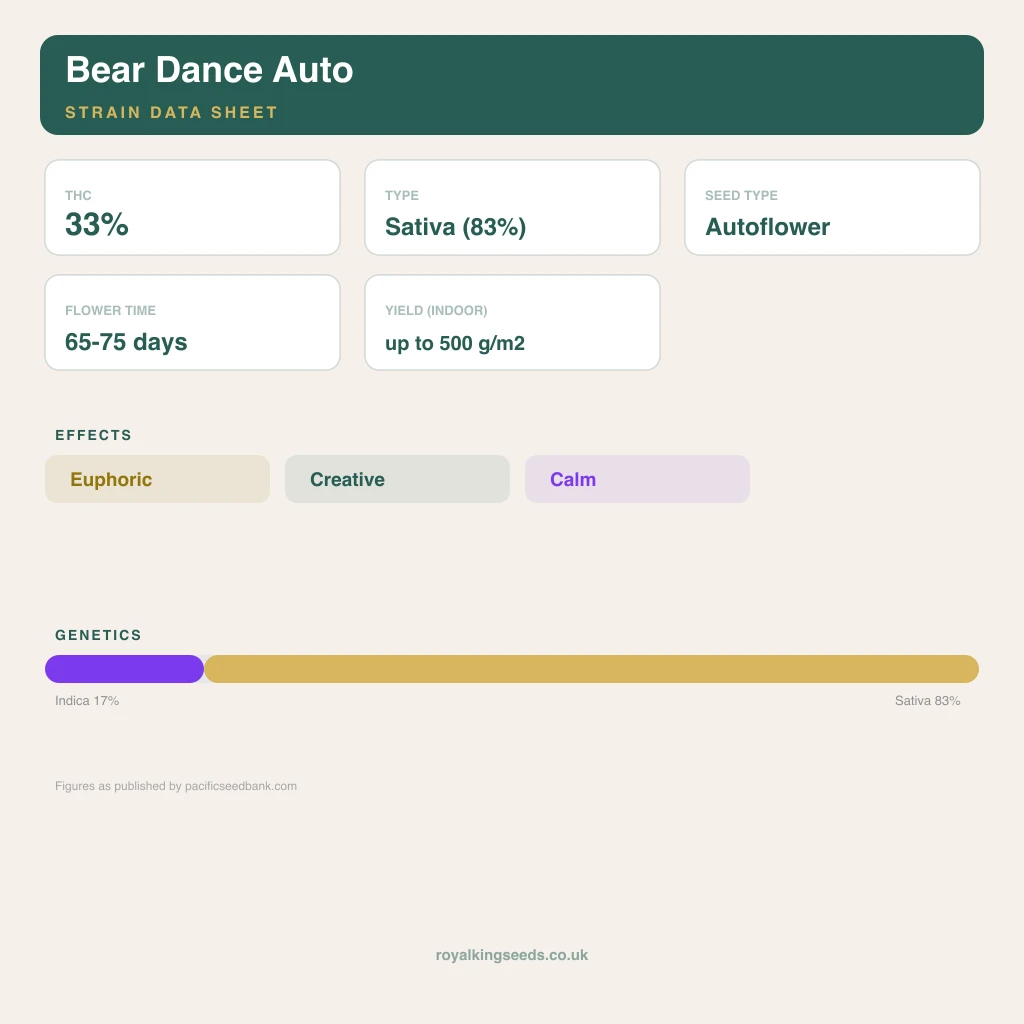Click the Genetics section heading

pos(98,635)
